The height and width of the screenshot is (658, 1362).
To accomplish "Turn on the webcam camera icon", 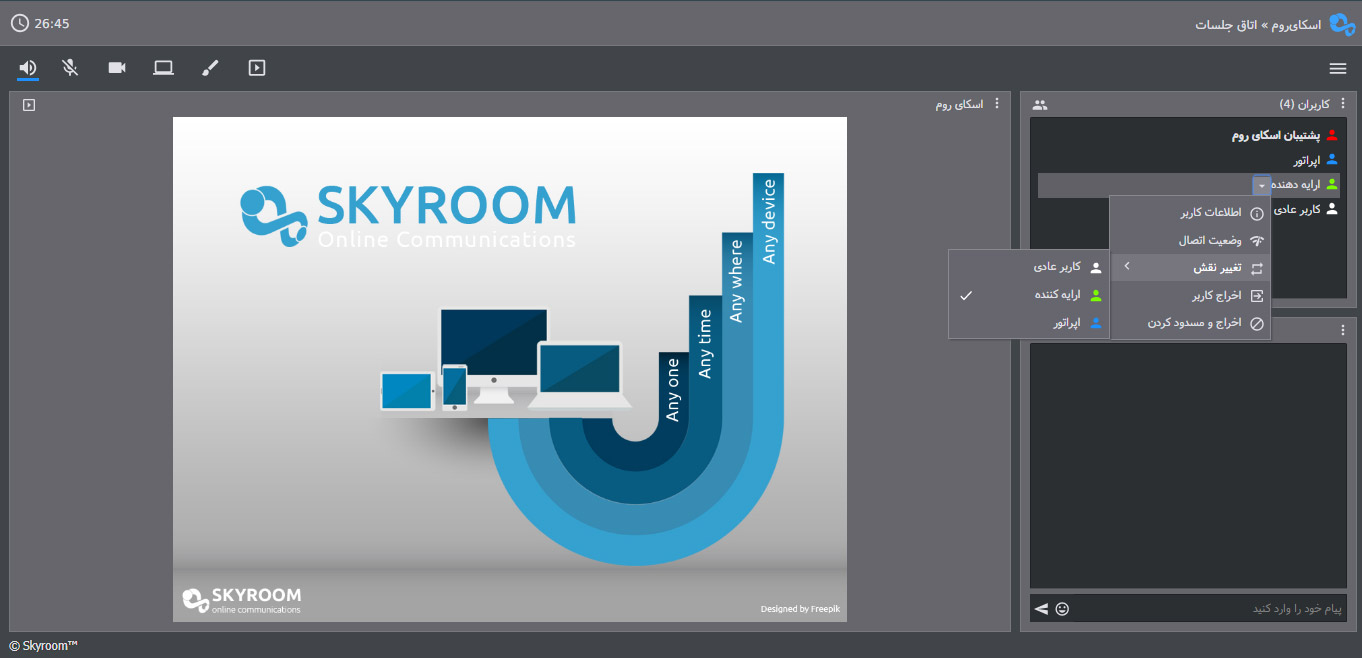I will click(117, 68).
